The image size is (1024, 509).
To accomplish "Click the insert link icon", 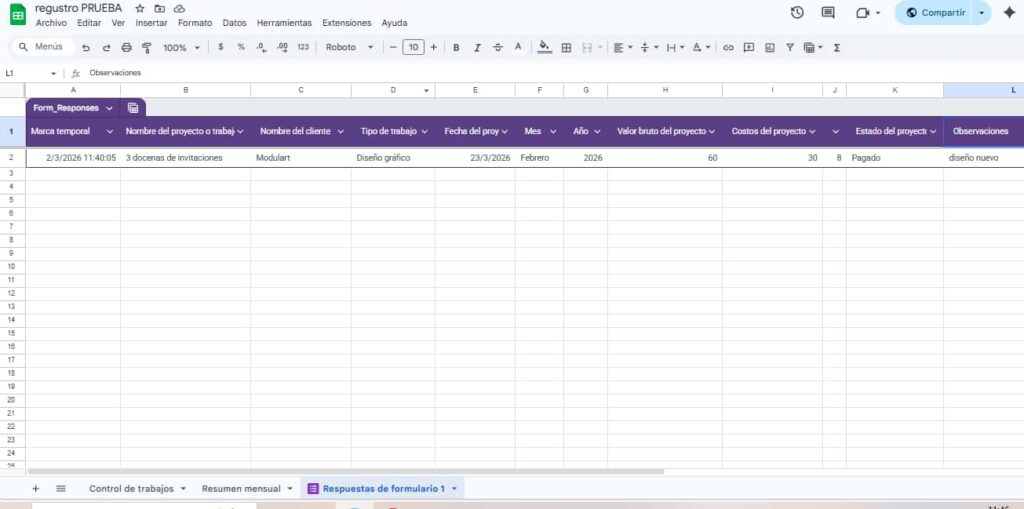I will [x=728, y=47].
